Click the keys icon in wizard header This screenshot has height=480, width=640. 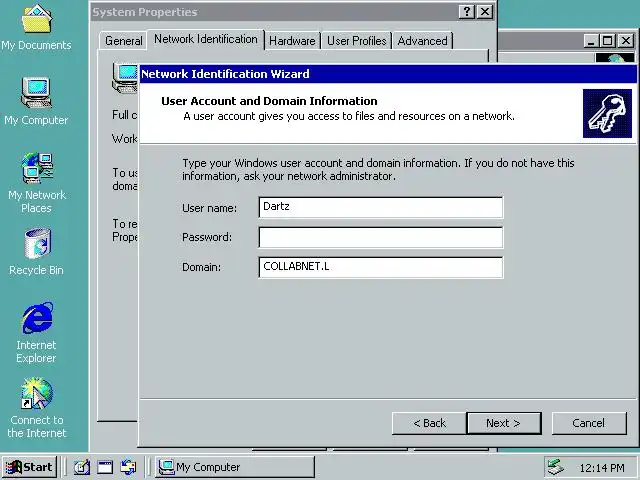pos(607,113)
